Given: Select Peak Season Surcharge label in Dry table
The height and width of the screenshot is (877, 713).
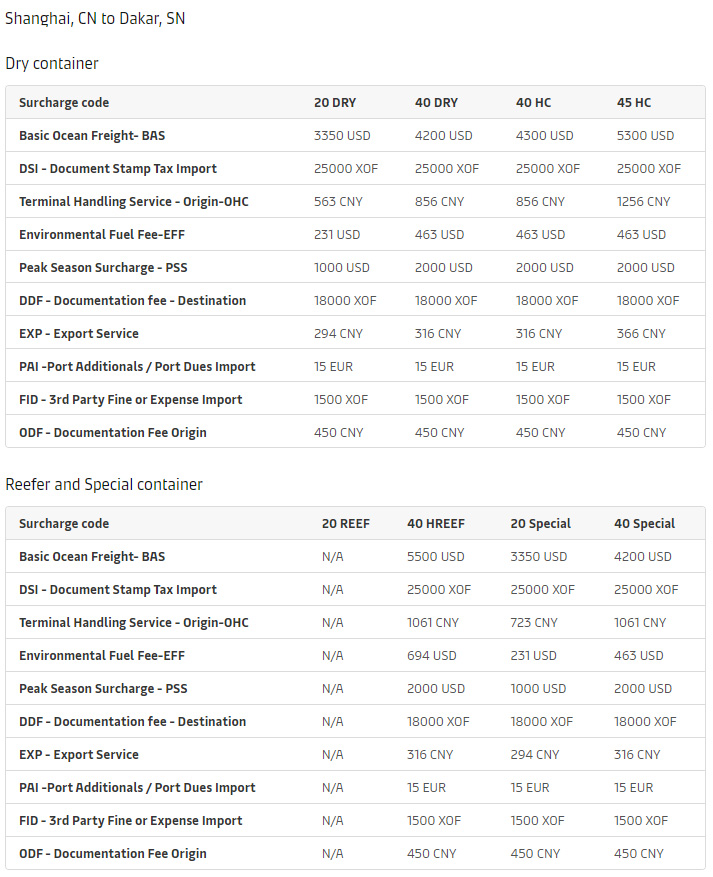Looking at the screenshot, I should 103,267.
